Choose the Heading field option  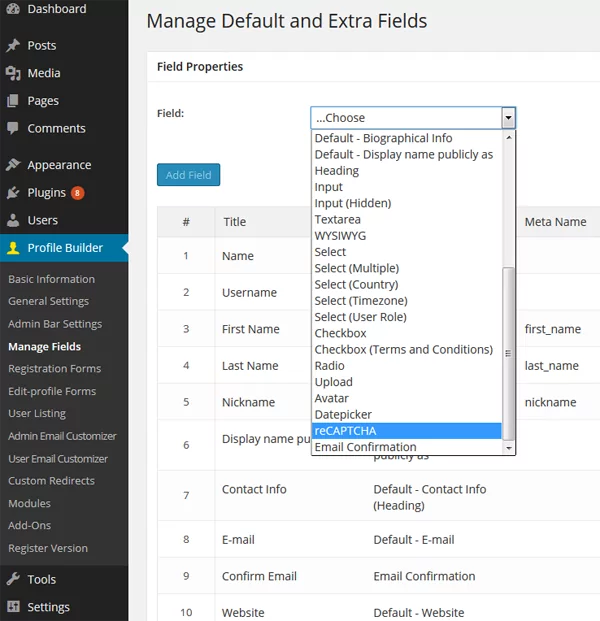[407, 171]
